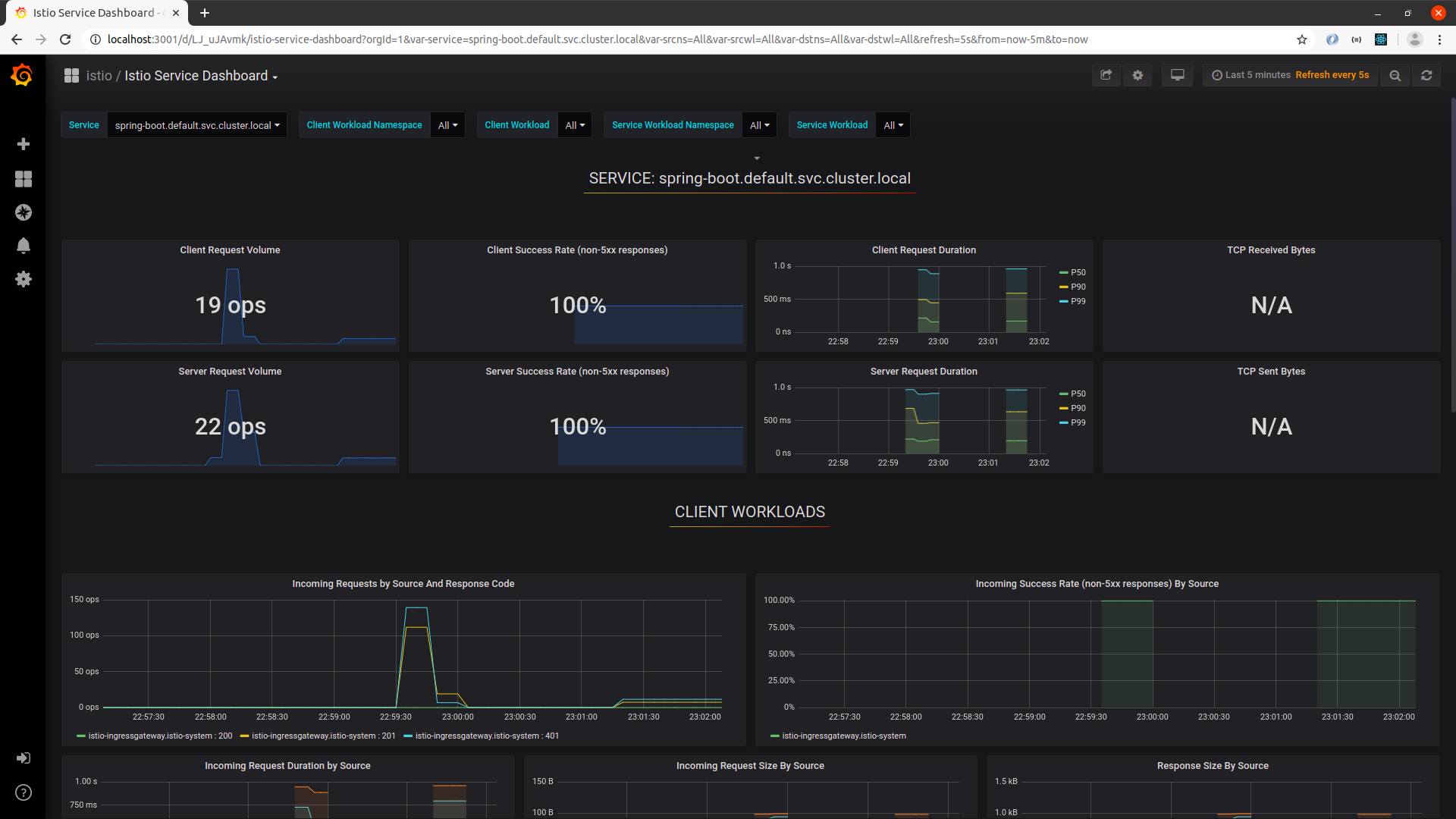The width and height of the screenshot is (1456, 819).
Task: Switch to TV view mode monitor icon
Action: click(x=1177, y=75)
